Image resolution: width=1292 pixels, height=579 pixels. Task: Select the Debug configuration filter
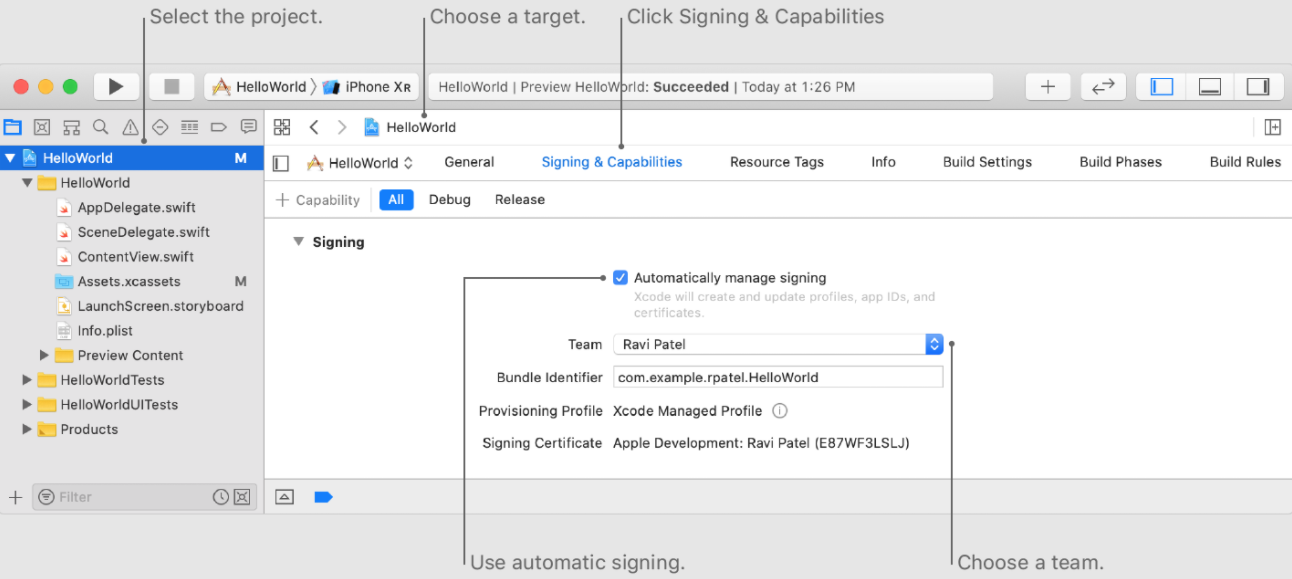(450, 200)
